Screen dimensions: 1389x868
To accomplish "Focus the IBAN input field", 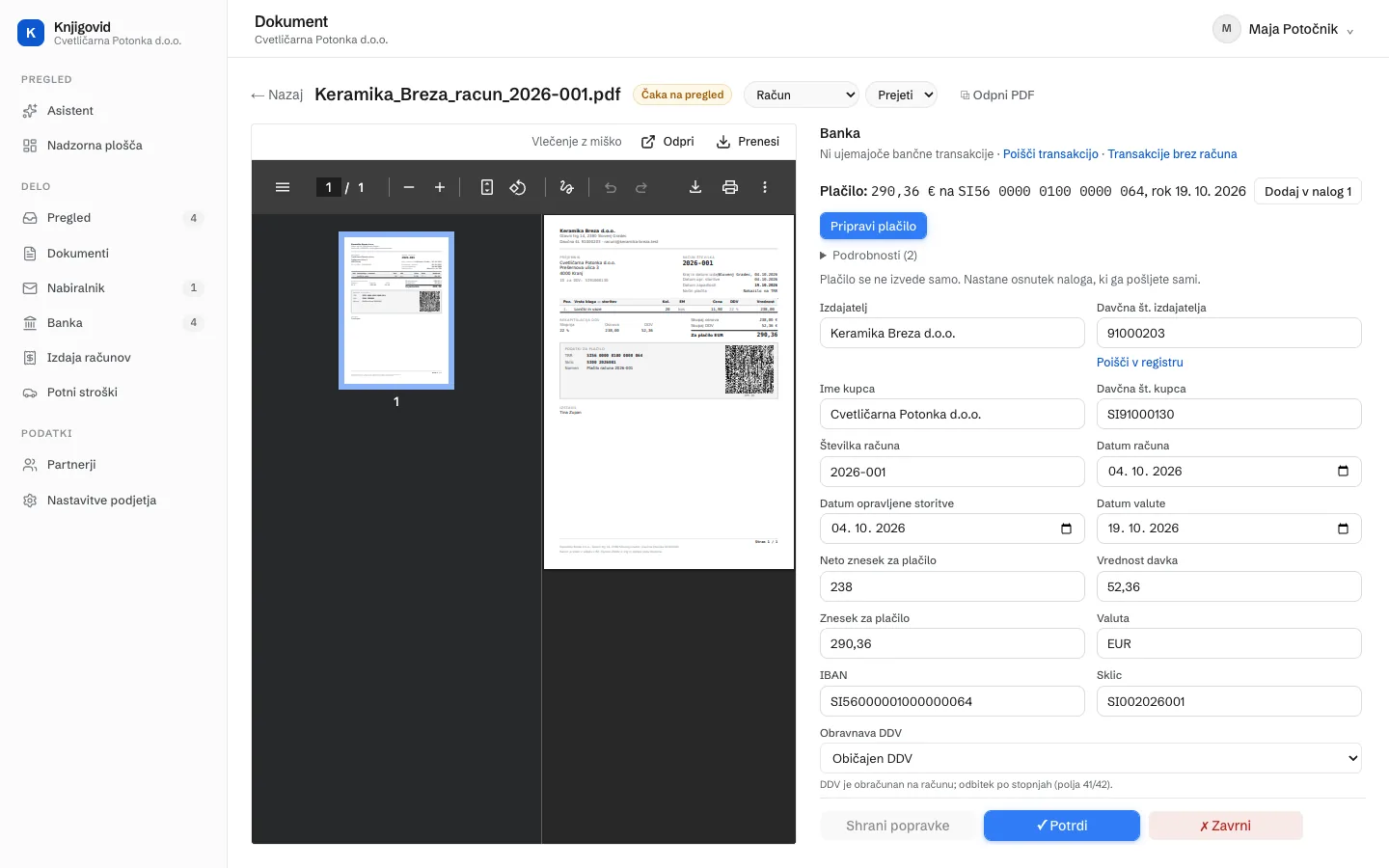I will pos(952,701).
